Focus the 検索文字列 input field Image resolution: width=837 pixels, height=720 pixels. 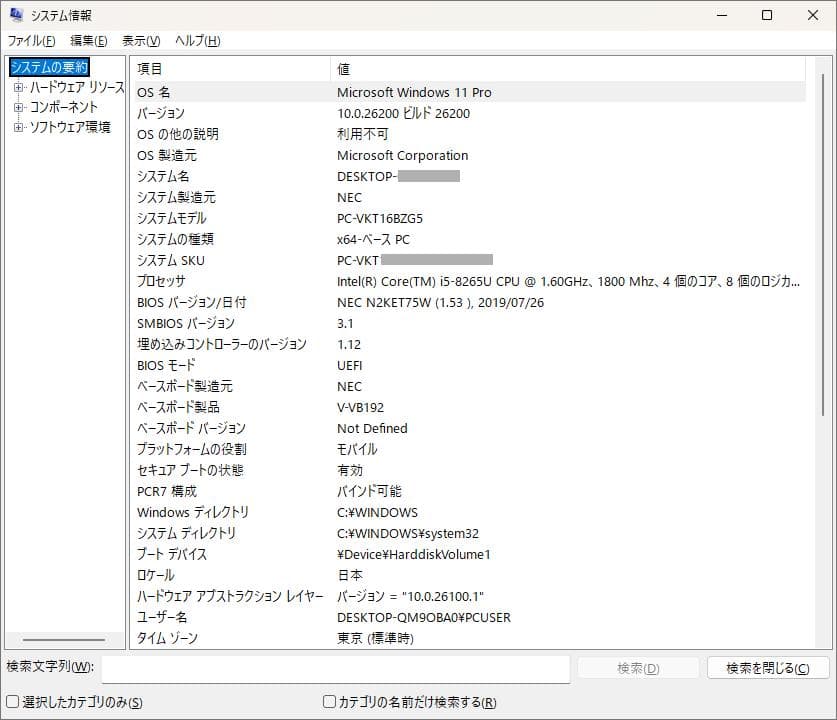[x=336, y=669]
